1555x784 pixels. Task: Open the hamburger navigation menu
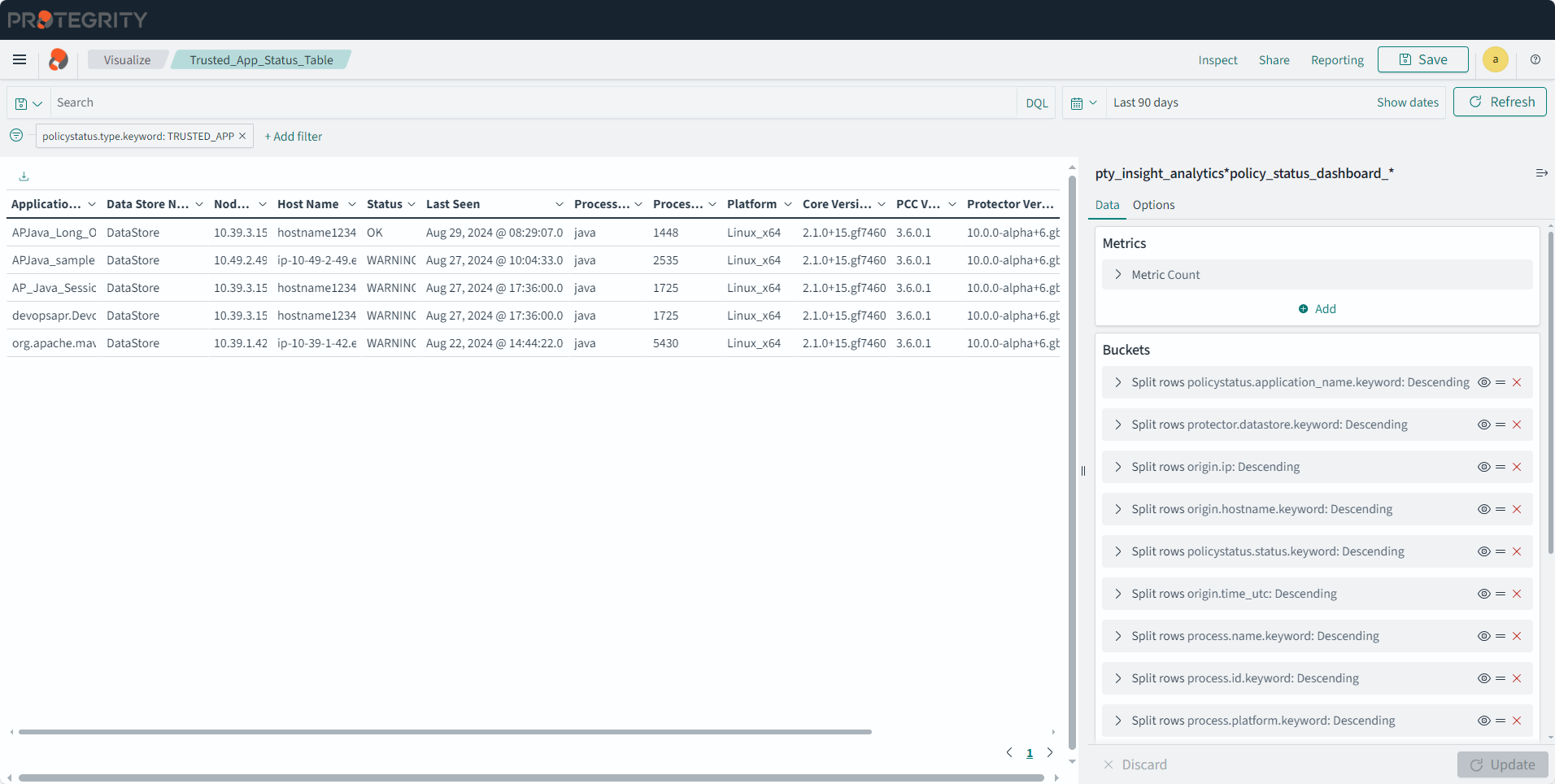[20, 59]
